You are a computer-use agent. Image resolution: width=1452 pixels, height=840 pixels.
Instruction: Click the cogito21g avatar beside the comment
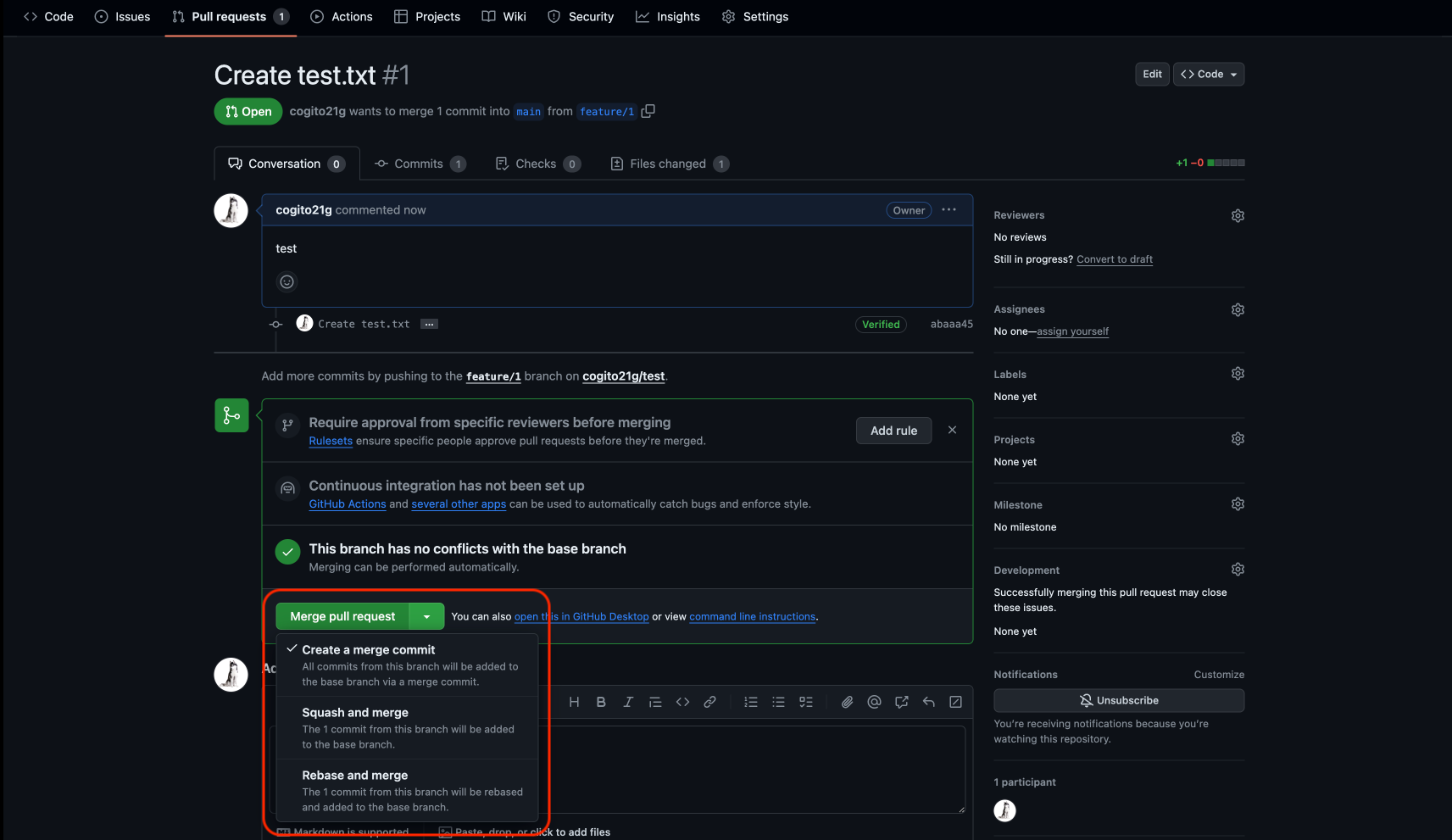(231, 210)
